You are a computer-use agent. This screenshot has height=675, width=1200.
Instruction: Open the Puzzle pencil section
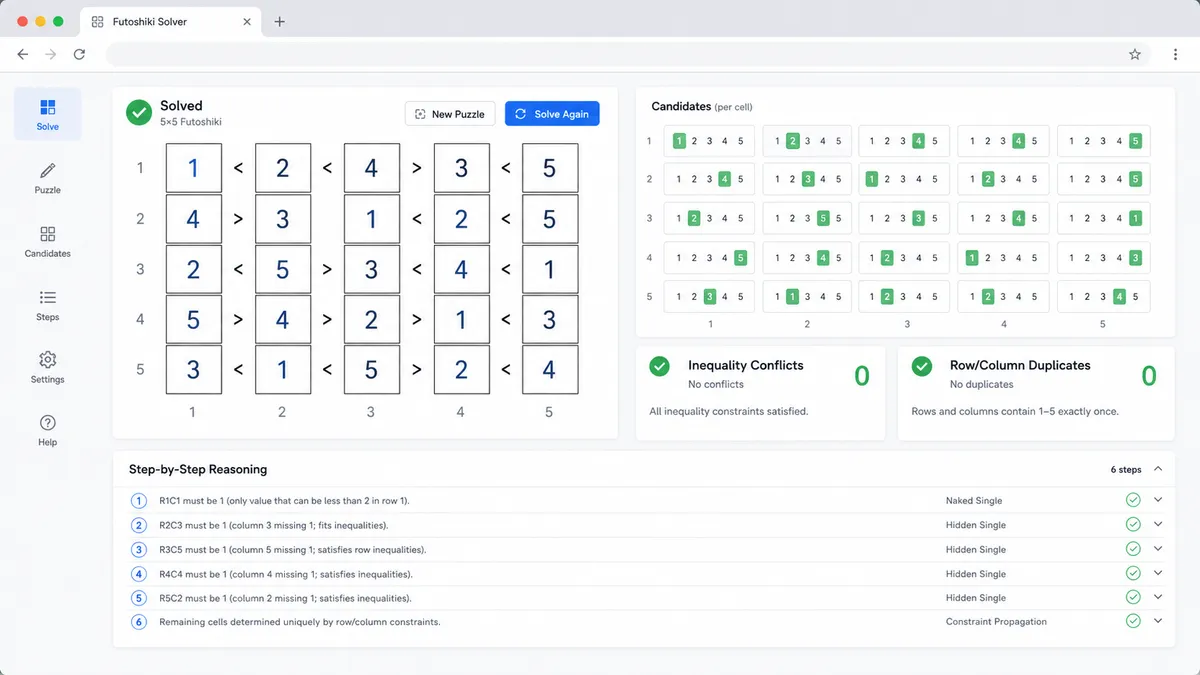[x=48, y=178]
